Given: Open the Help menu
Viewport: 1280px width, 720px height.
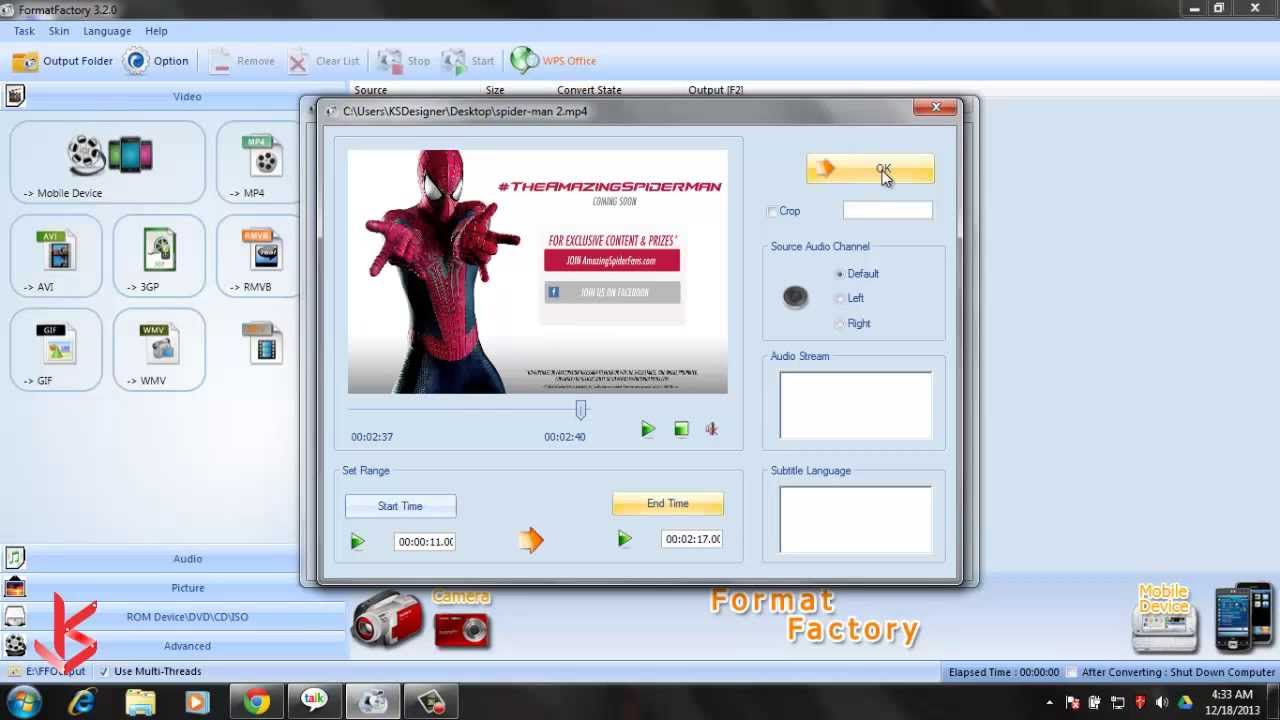Looking at the screenshot, I should [x=156, y=31].
